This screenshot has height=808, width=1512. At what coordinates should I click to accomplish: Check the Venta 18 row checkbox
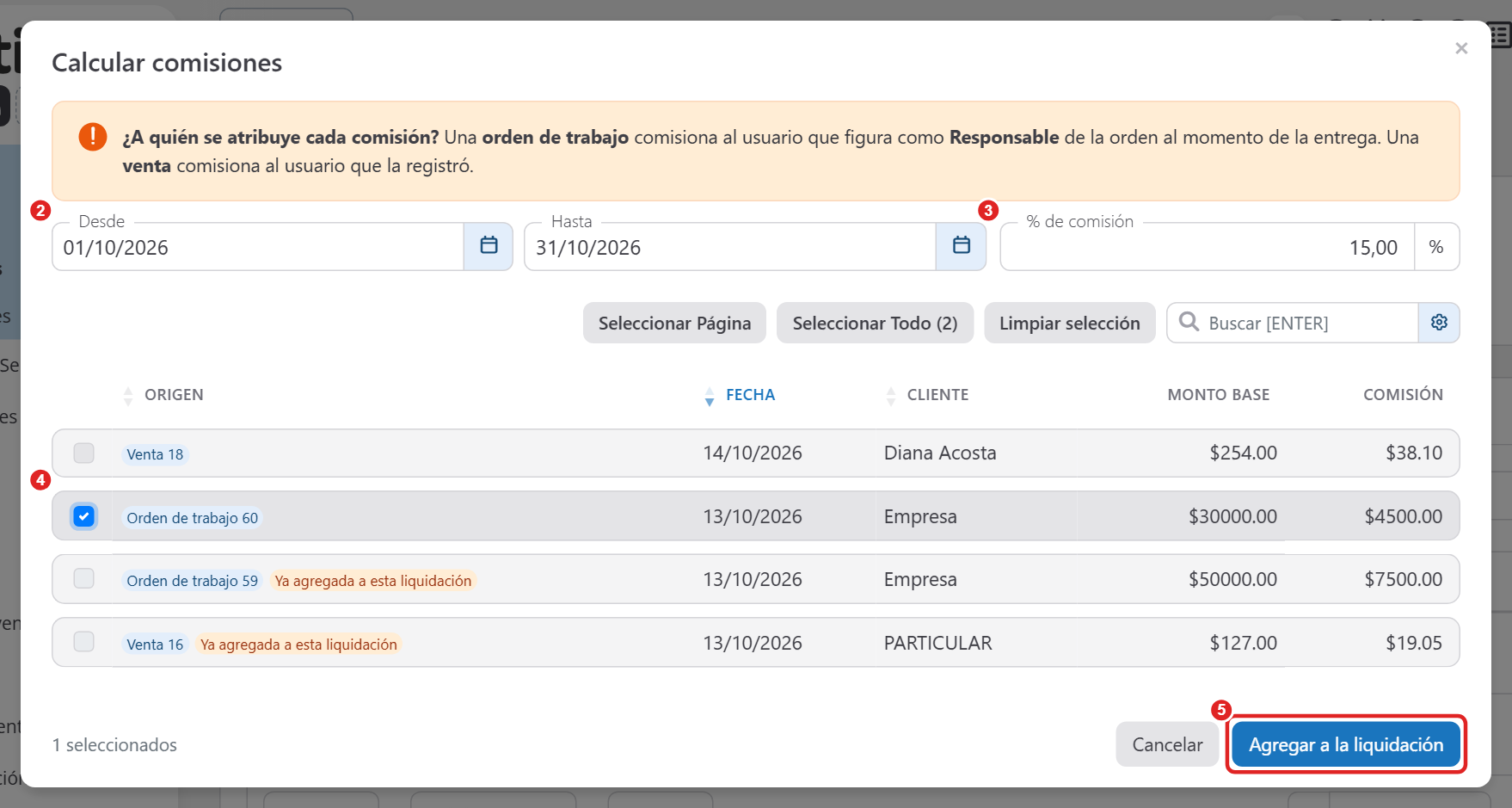pos(83,453)
